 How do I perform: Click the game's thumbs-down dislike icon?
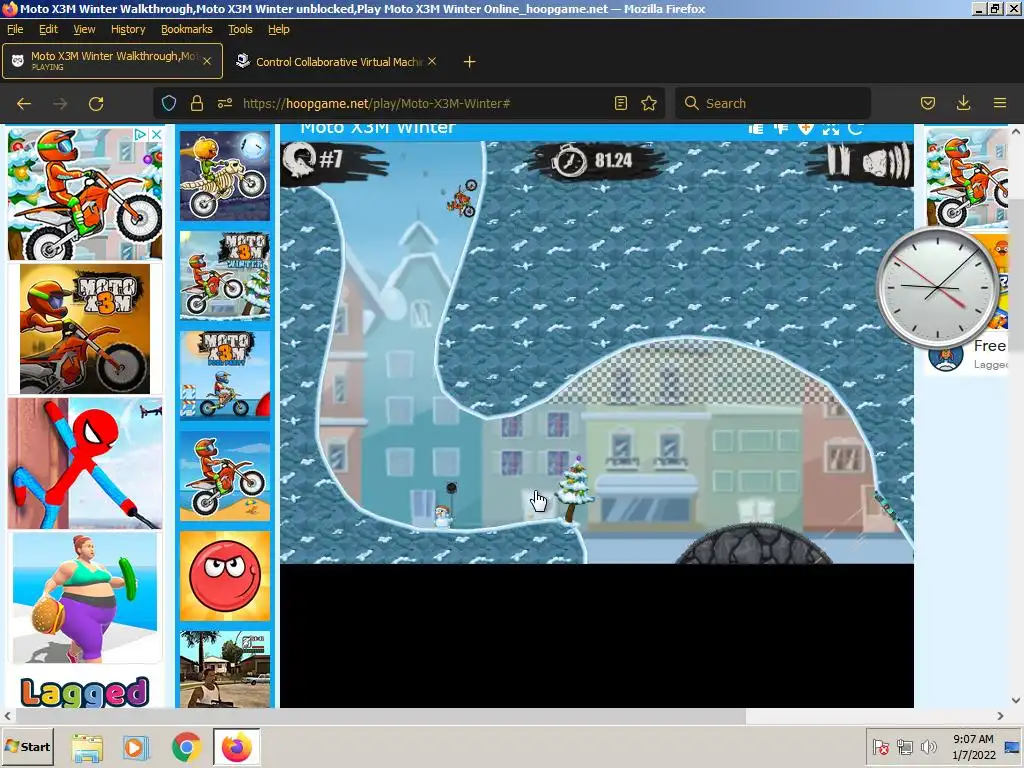pyautogui.click(x=780, y=129)
